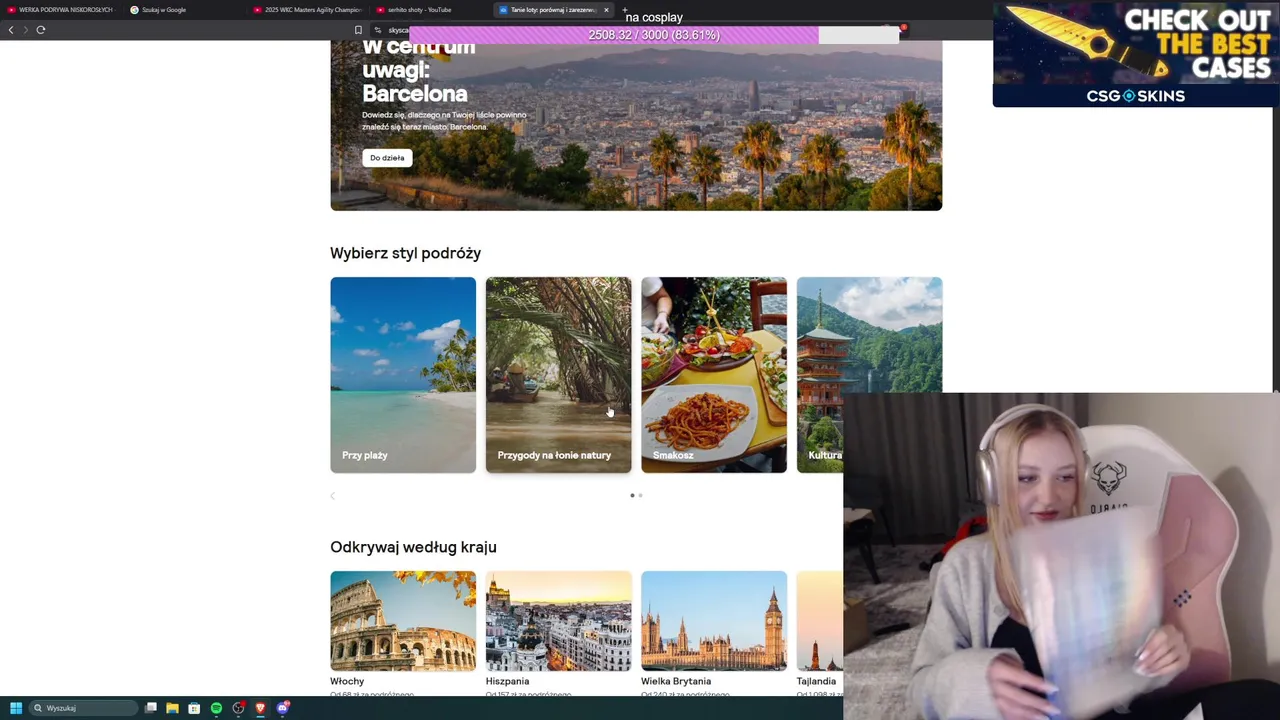Click the Włochy text link
This screenshot has height=720, width=1280.
click(347, 681)
